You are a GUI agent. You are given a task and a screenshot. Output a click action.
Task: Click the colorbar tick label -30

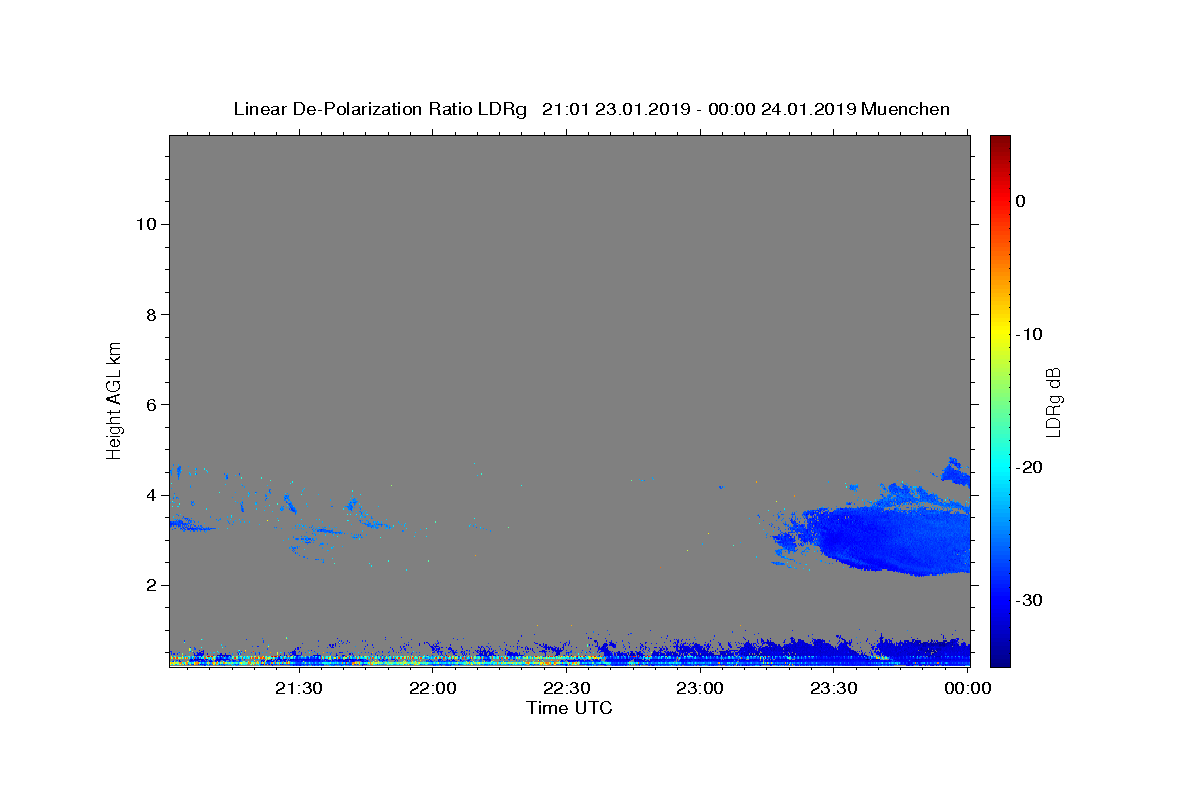coord(1030,600)
